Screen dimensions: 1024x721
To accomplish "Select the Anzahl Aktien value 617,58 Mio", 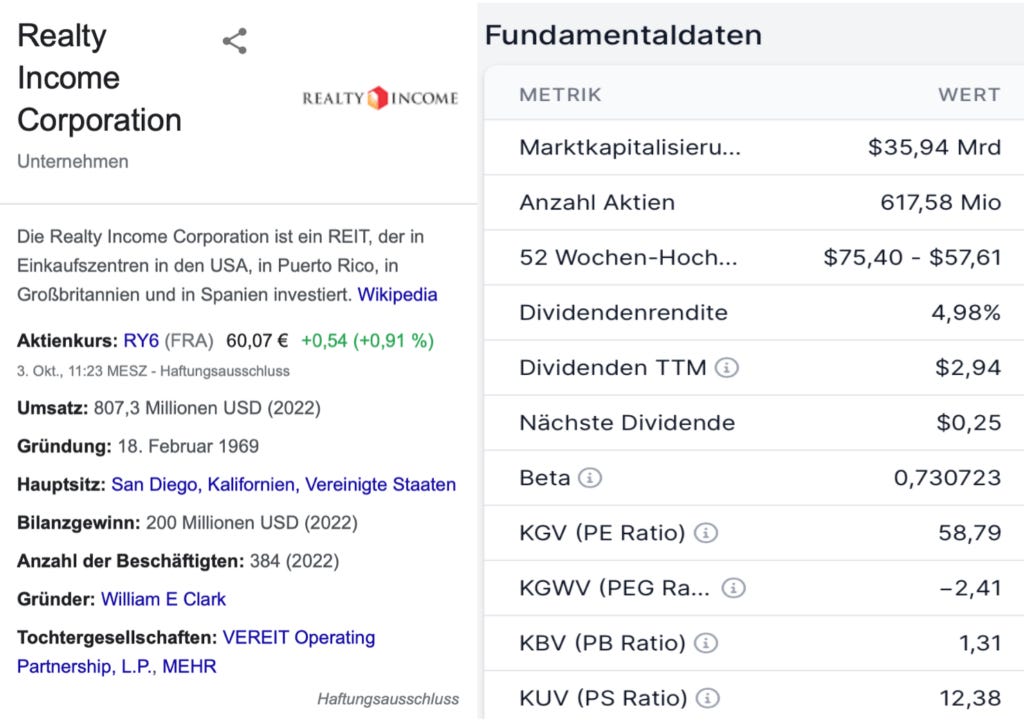I will tap(940, 202).
